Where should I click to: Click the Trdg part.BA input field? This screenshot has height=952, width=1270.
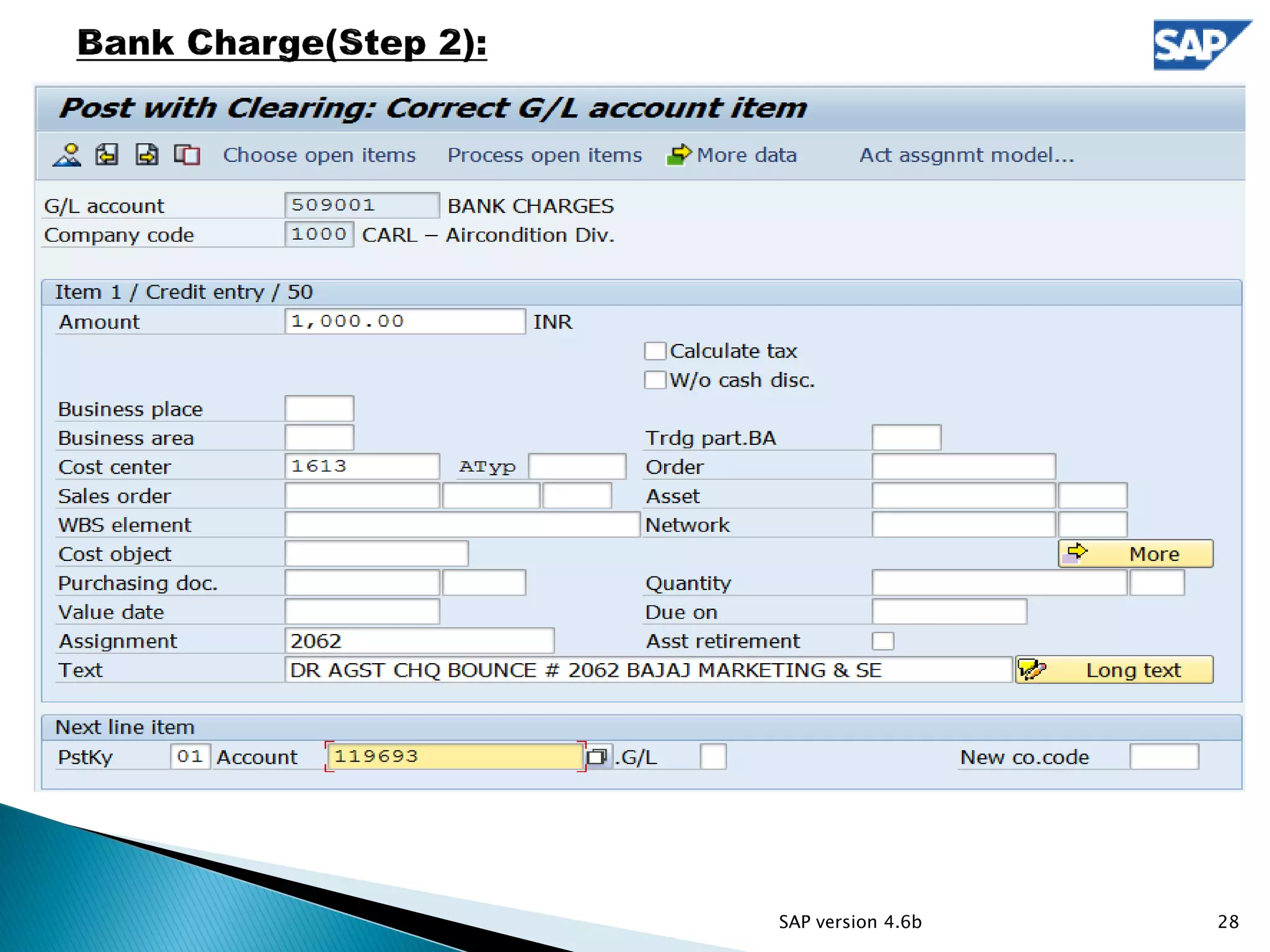click(907, 438)
